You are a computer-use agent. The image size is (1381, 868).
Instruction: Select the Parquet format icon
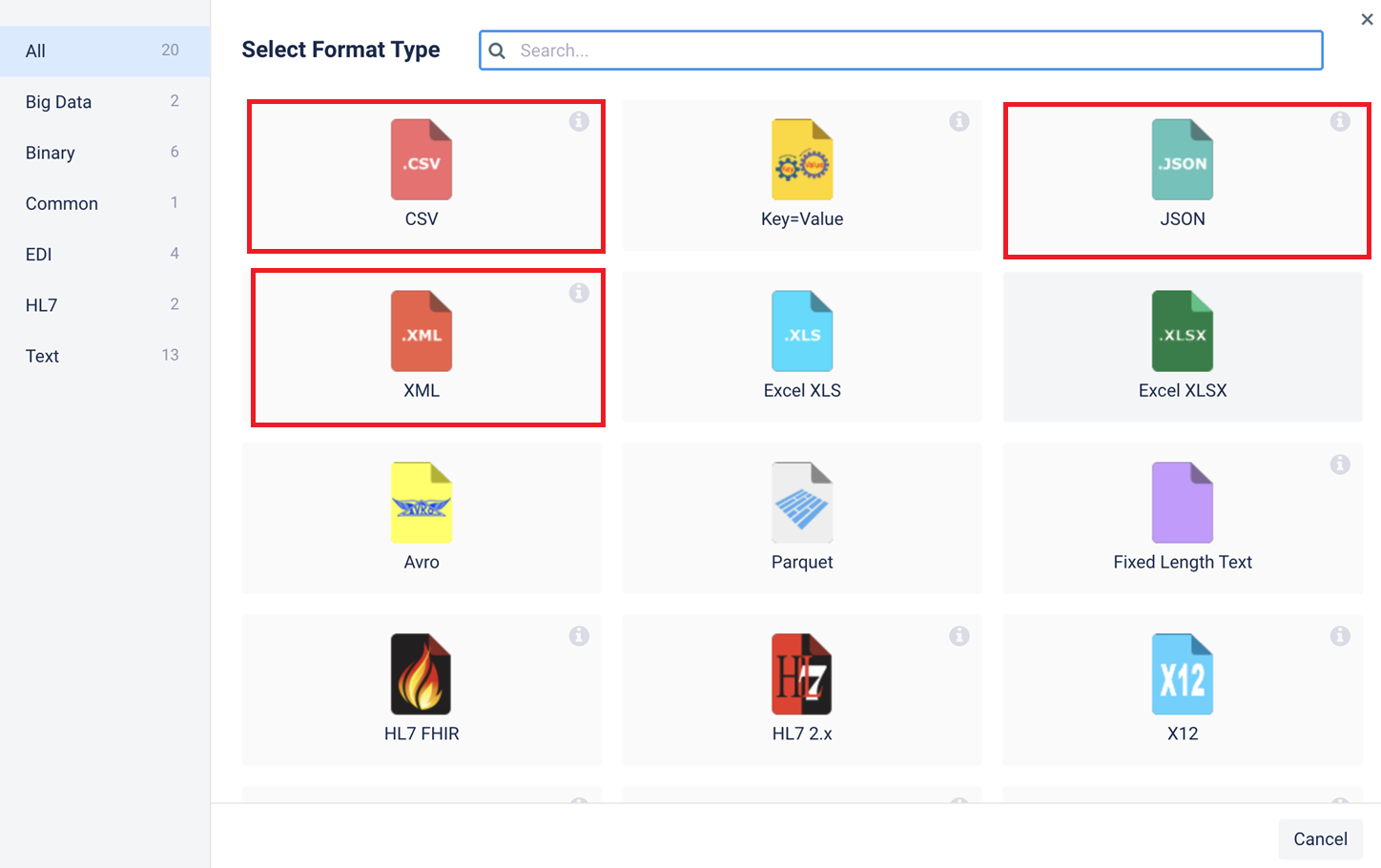802,503
